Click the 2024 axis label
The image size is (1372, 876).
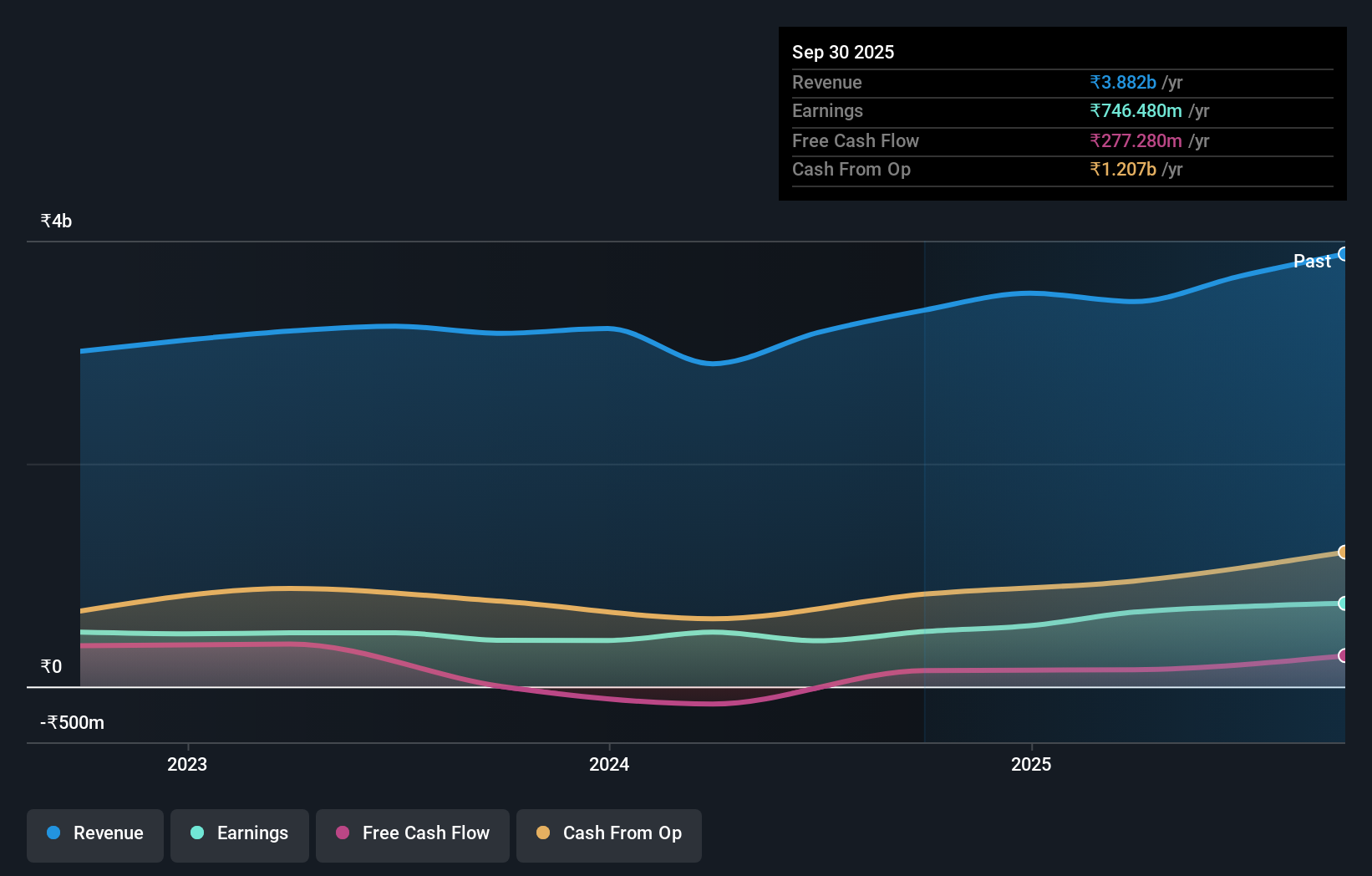609,764
